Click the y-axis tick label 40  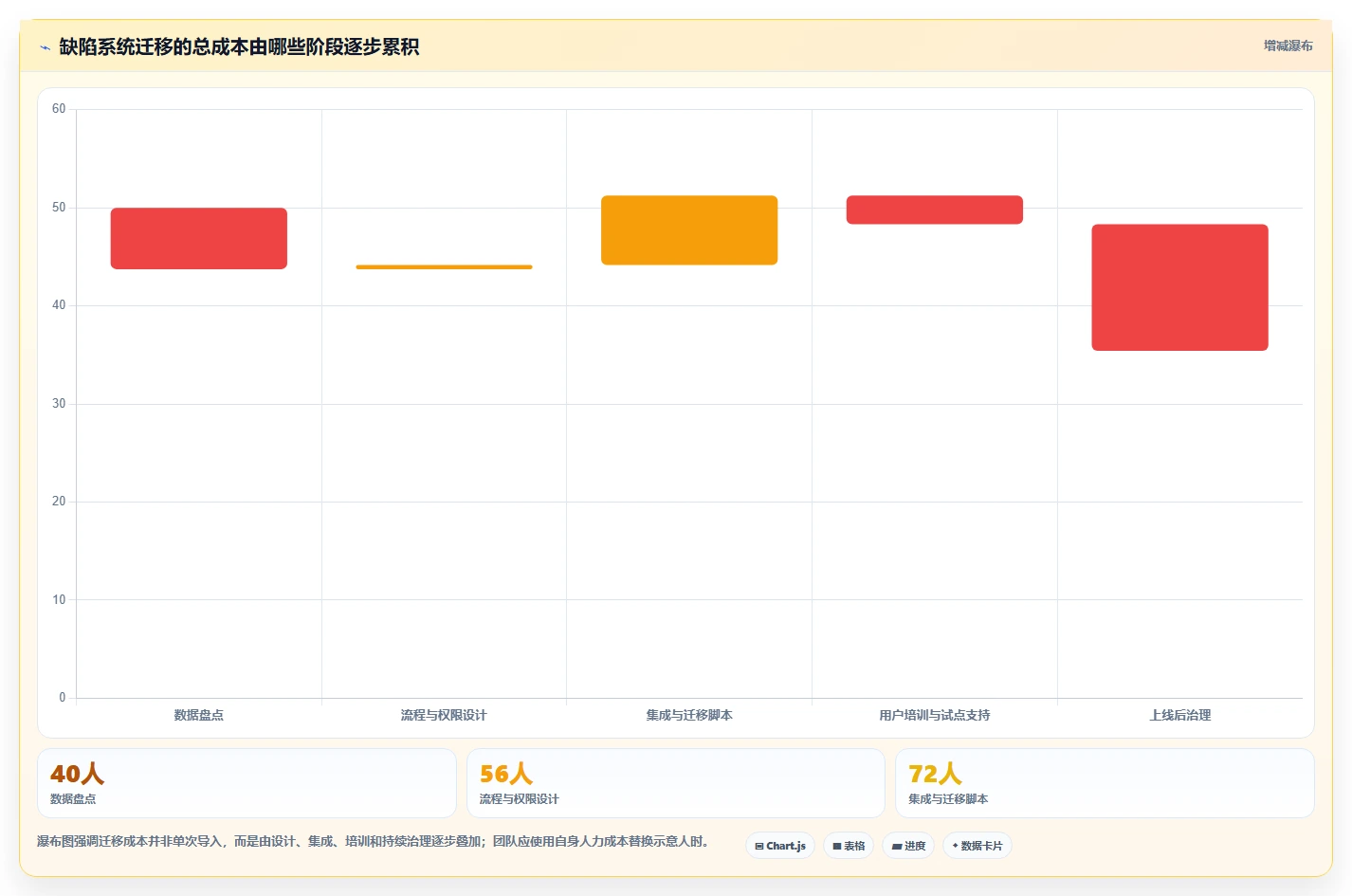(59, 305)
